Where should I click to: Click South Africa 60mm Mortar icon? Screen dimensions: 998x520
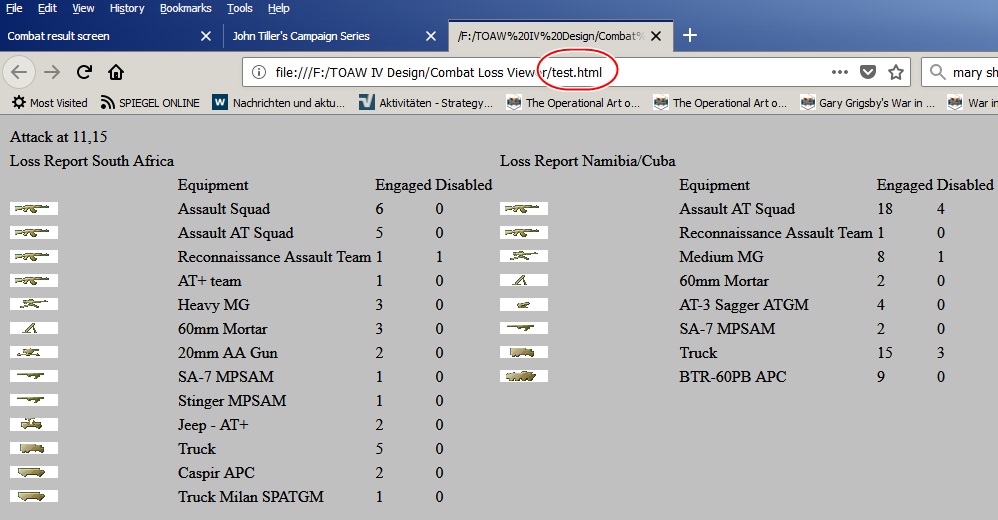[x=34, y=328]
